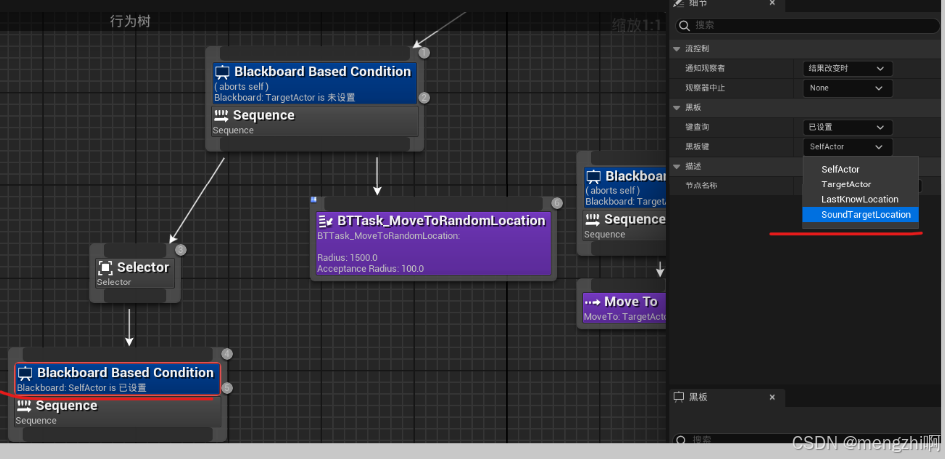The width and height of the screenshot is (945, 459).
Task: Click the Blackboard Based Condition icon on TargetActor node
Action: tap(222, 72)
